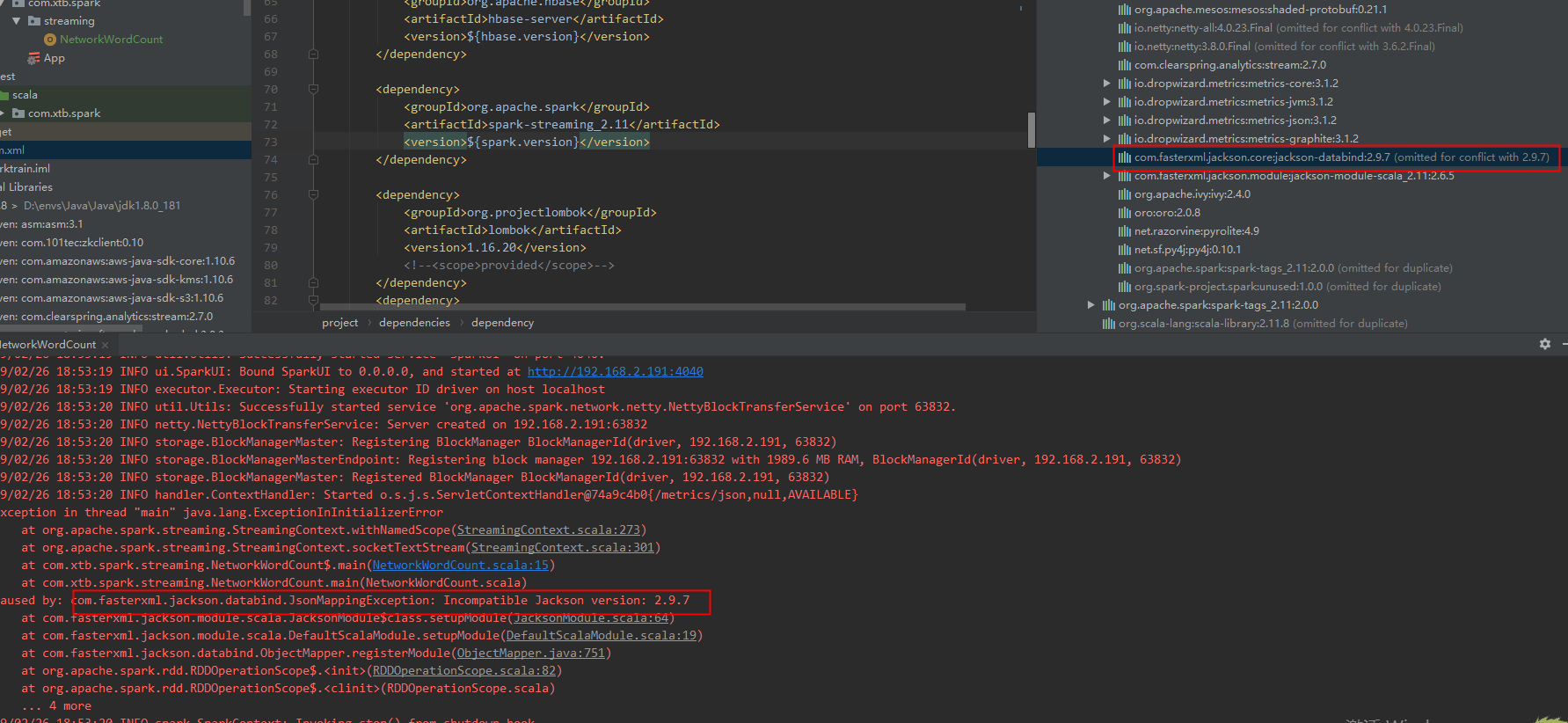The image size is (1568, 723).
Task: Click the lombok artifactId line
Action: 513,230
